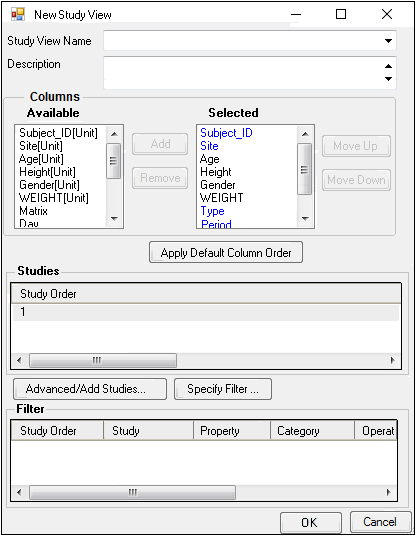Select Age[Unit] in the Available list
This screenshot has width=416, height=536.
point(41,159)
